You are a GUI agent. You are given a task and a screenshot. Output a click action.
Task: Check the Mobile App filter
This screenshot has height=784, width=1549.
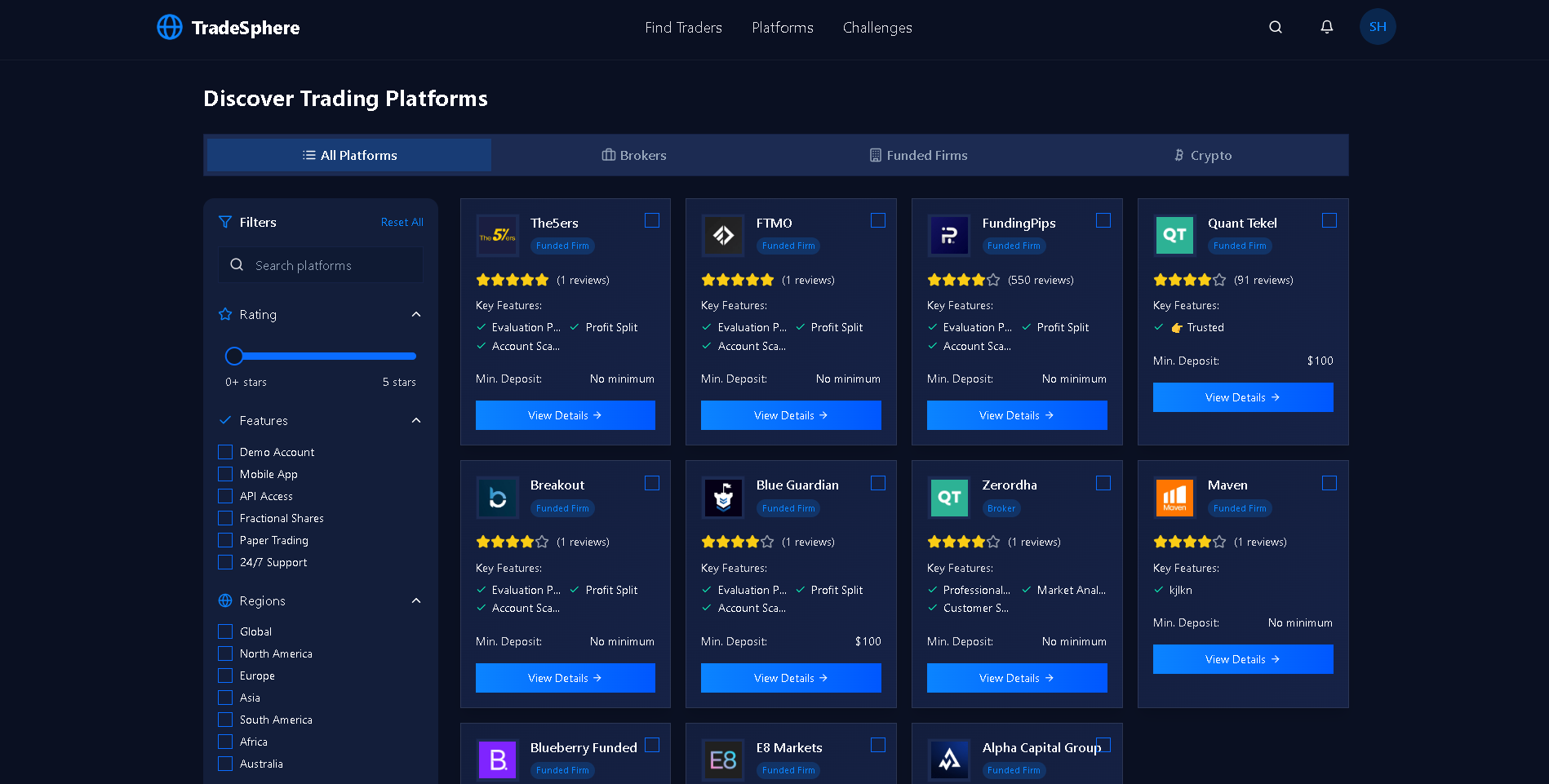[225, 474]
